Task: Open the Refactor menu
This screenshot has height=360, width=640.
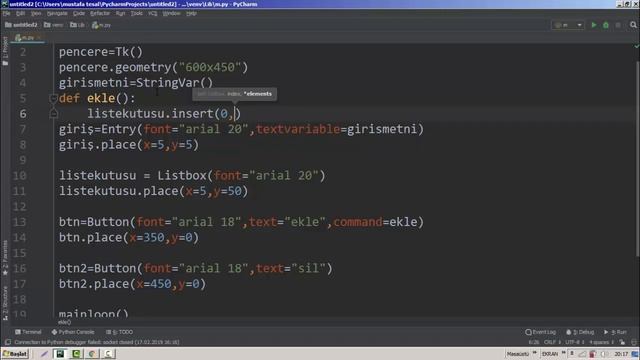Action: point(100,13)
